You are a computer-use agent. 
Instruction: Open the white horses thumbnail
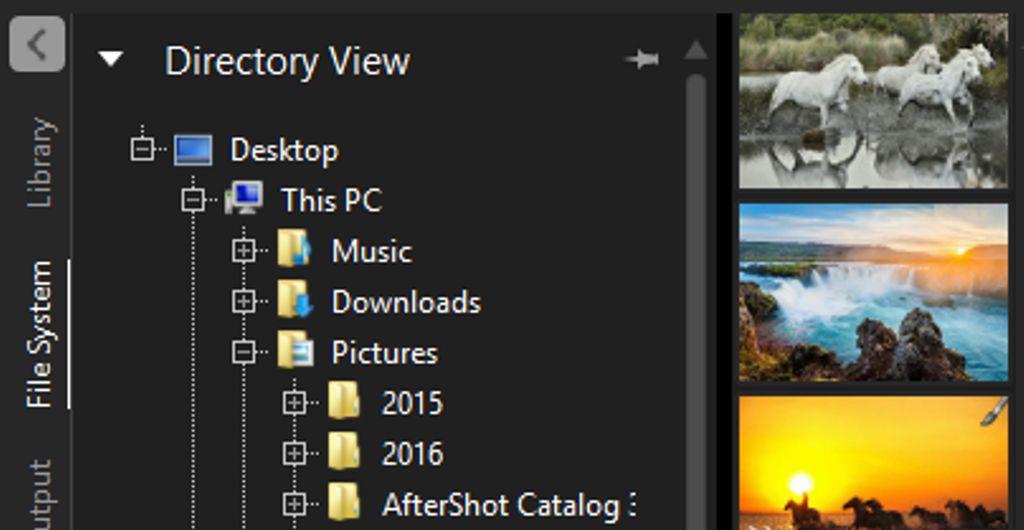[x=873, y=100]
